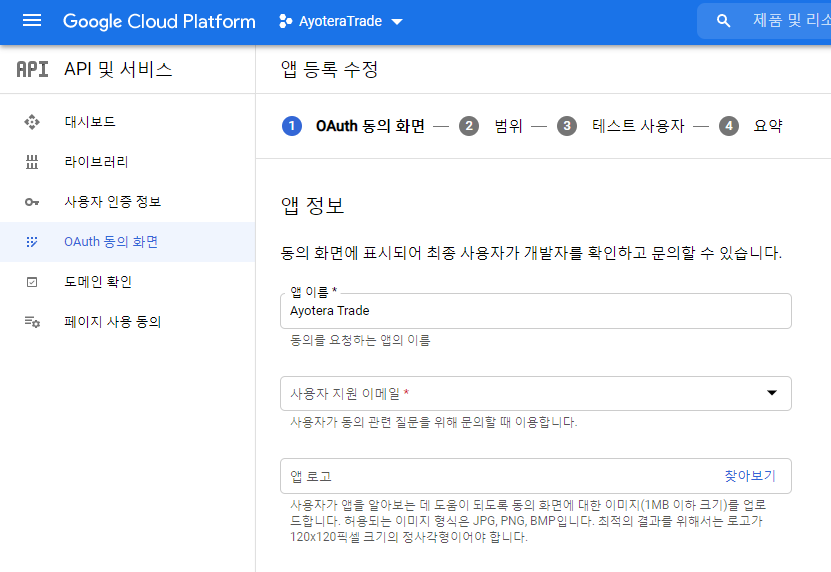Click the search magnifier icon
This screenshot has width=831, height=572.
click(x=723, y=21)
